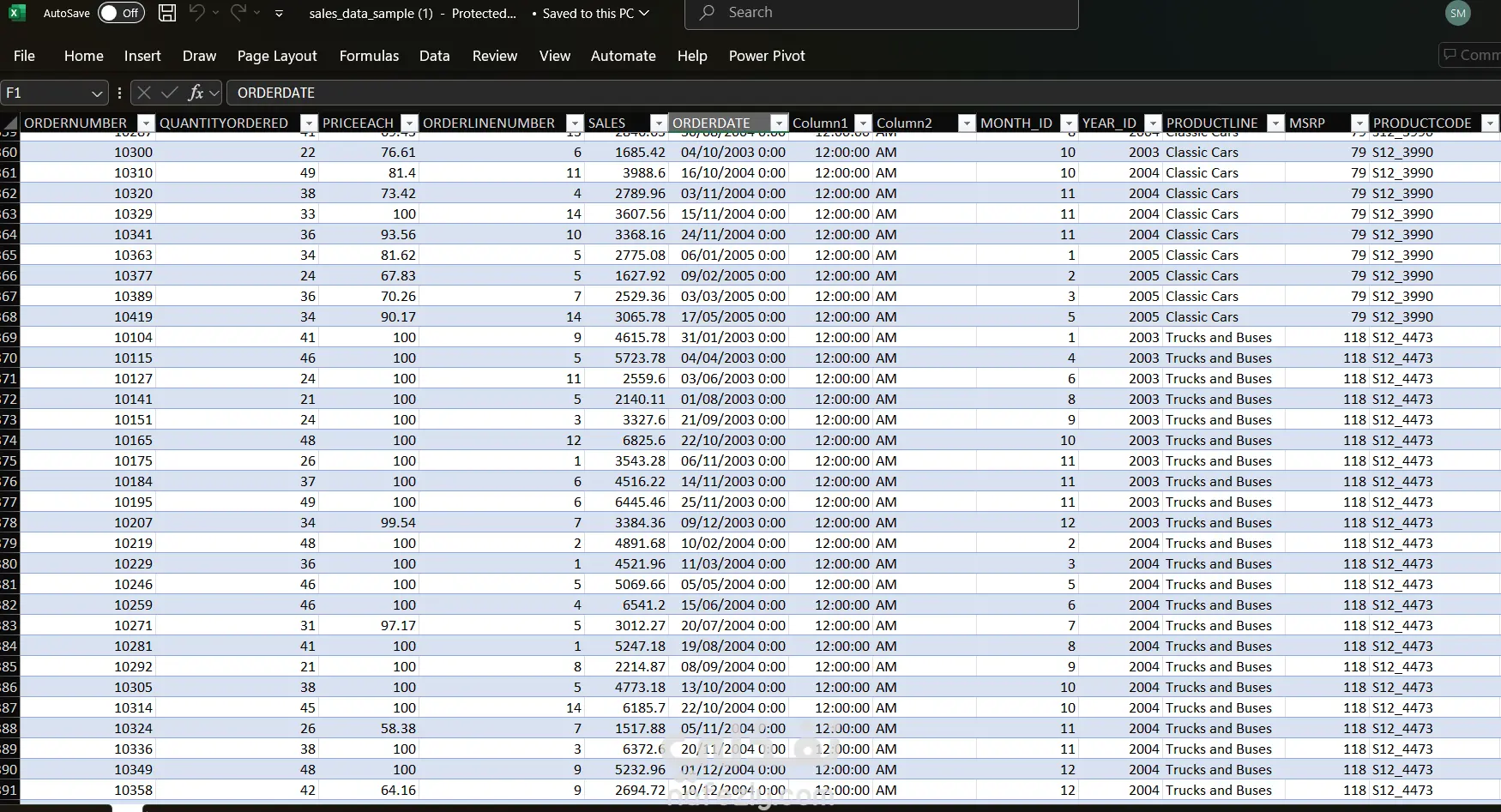Switch to the Power Pivot tab
Screen dimensions: 1501x812
coord(767,56)
